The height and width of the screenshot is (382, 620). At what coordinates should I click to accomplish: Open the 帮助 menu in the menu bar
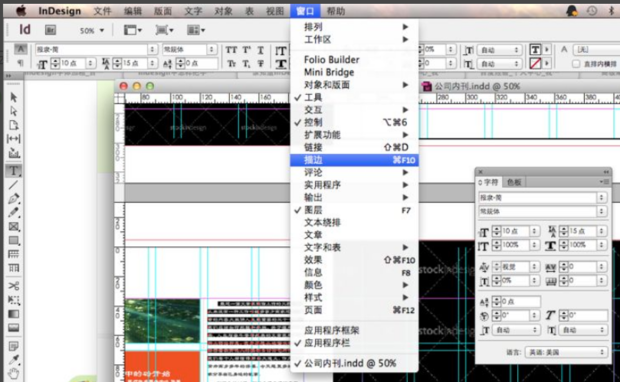336,11
